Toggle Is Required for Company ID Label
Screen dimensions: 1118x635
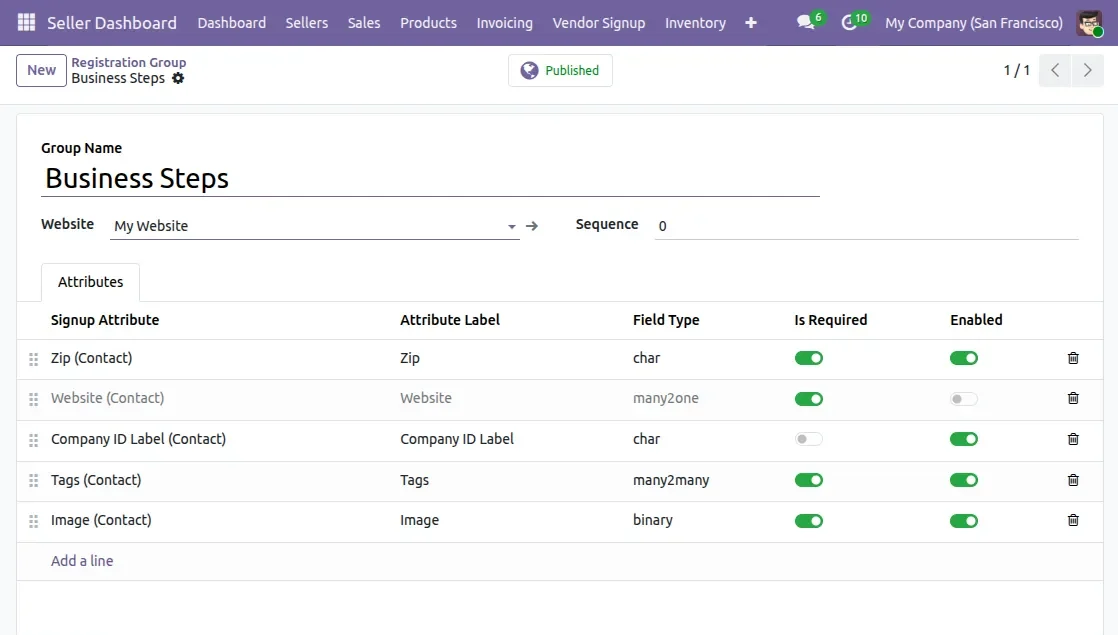809,439
